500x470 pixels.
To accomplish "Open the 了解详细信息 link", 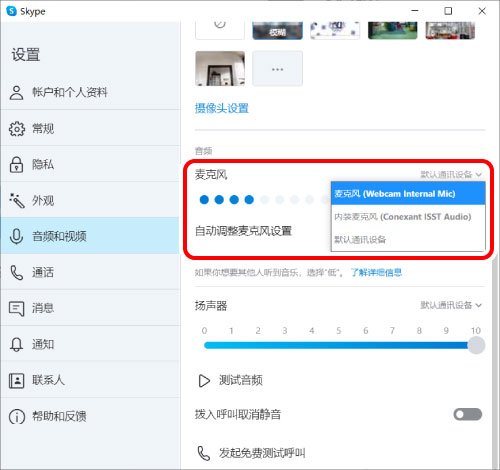I will click(376, 273).
